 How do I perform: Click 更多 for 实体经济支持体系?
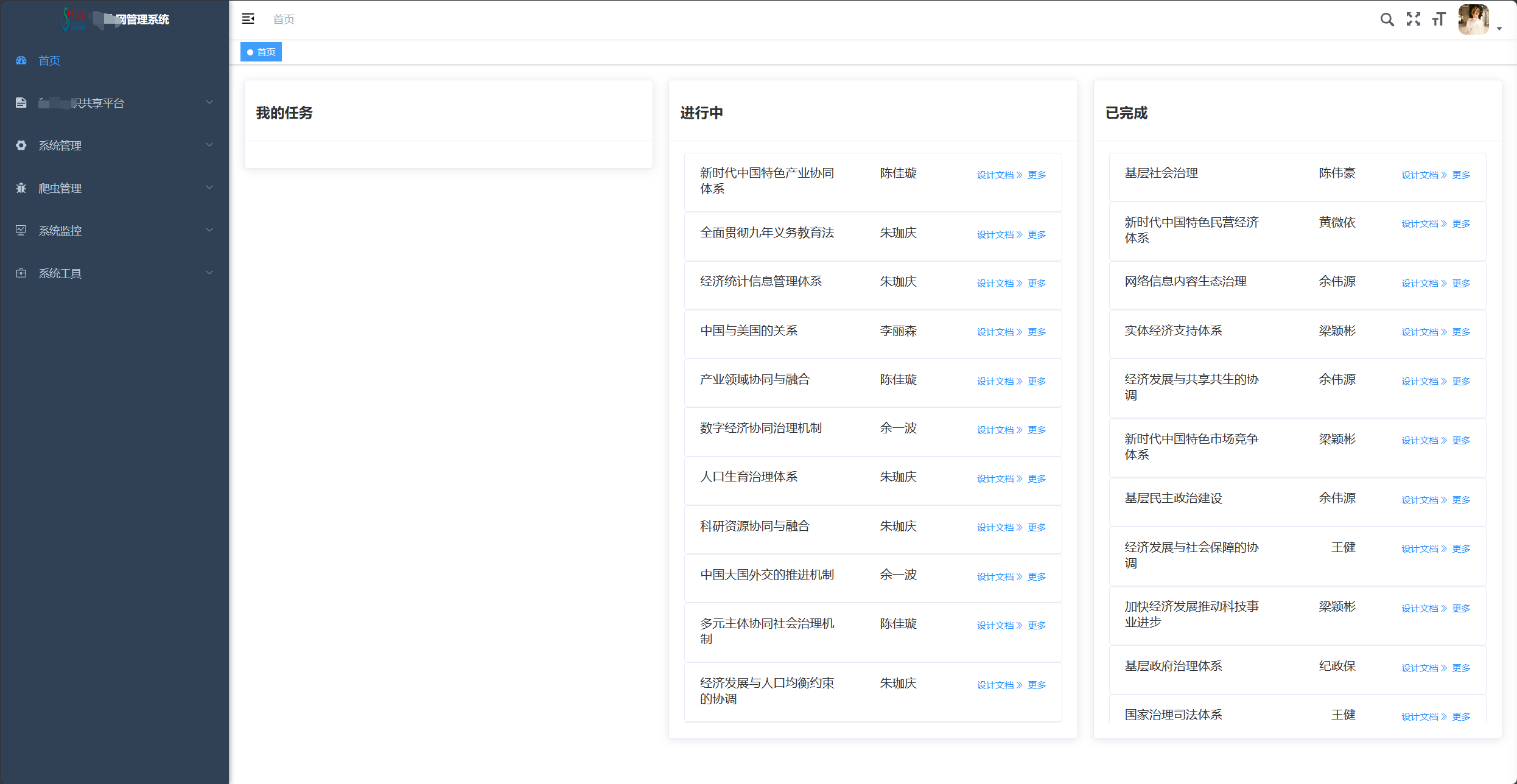point(1461,332)
